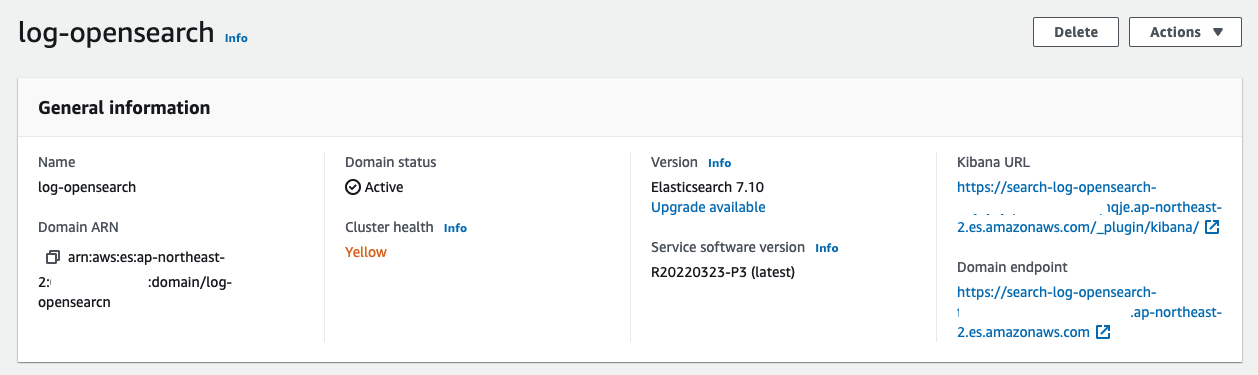The image size is (1258, 375).
Task: Select the log-opensearch name value
Action: (87, 187)
